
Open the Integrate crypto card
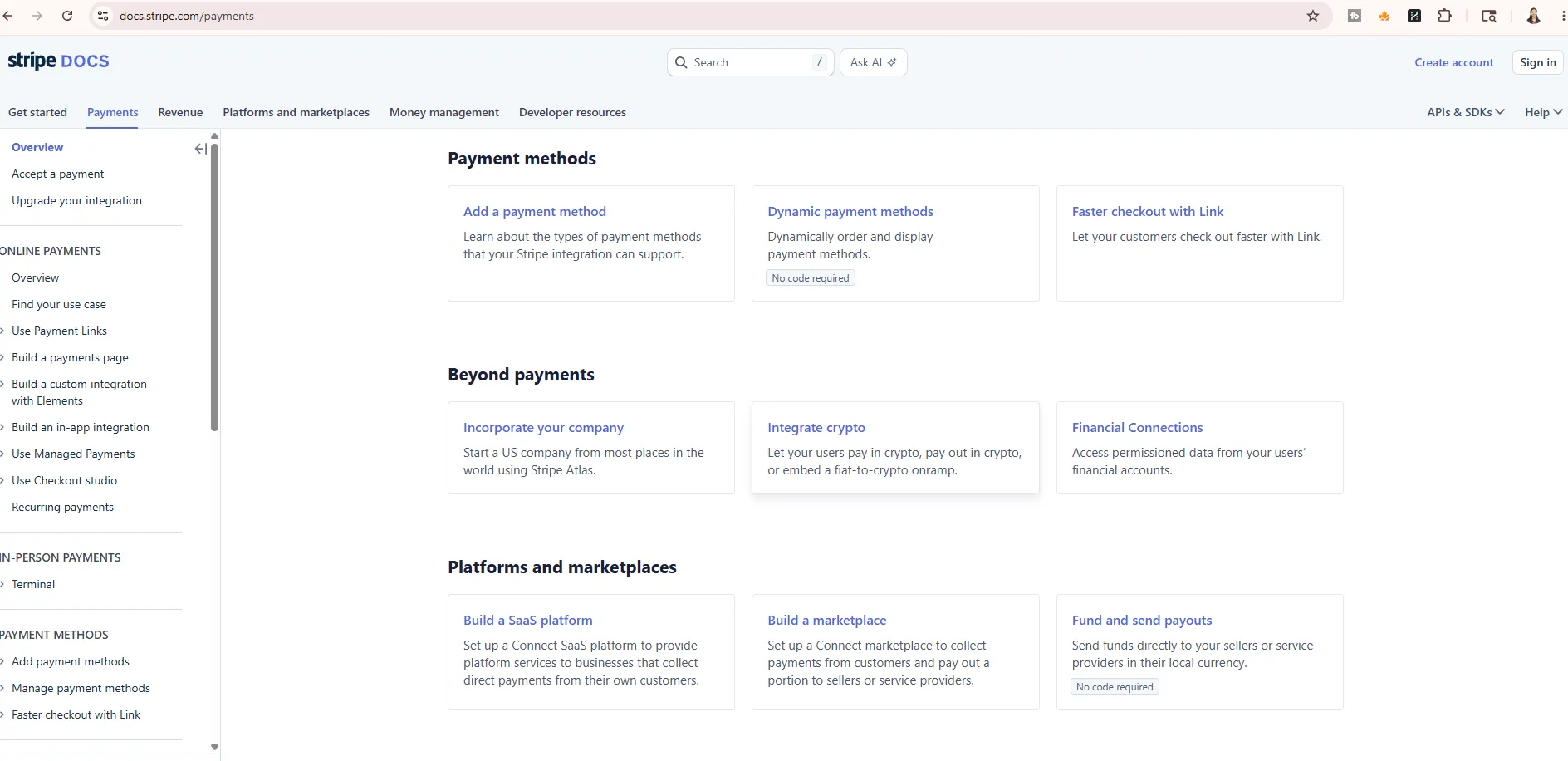895,448
